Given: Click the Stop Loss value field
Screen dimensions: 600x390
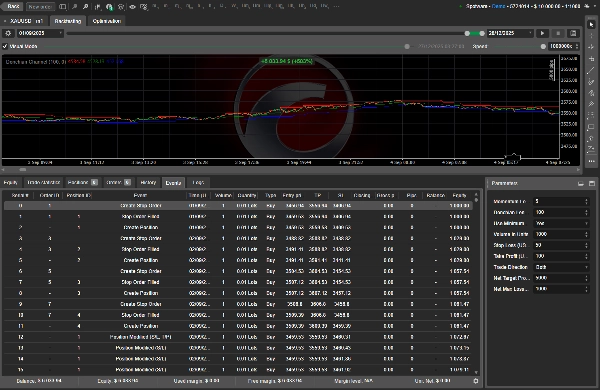Looking at the screenshot, I should tap(561, 245).
